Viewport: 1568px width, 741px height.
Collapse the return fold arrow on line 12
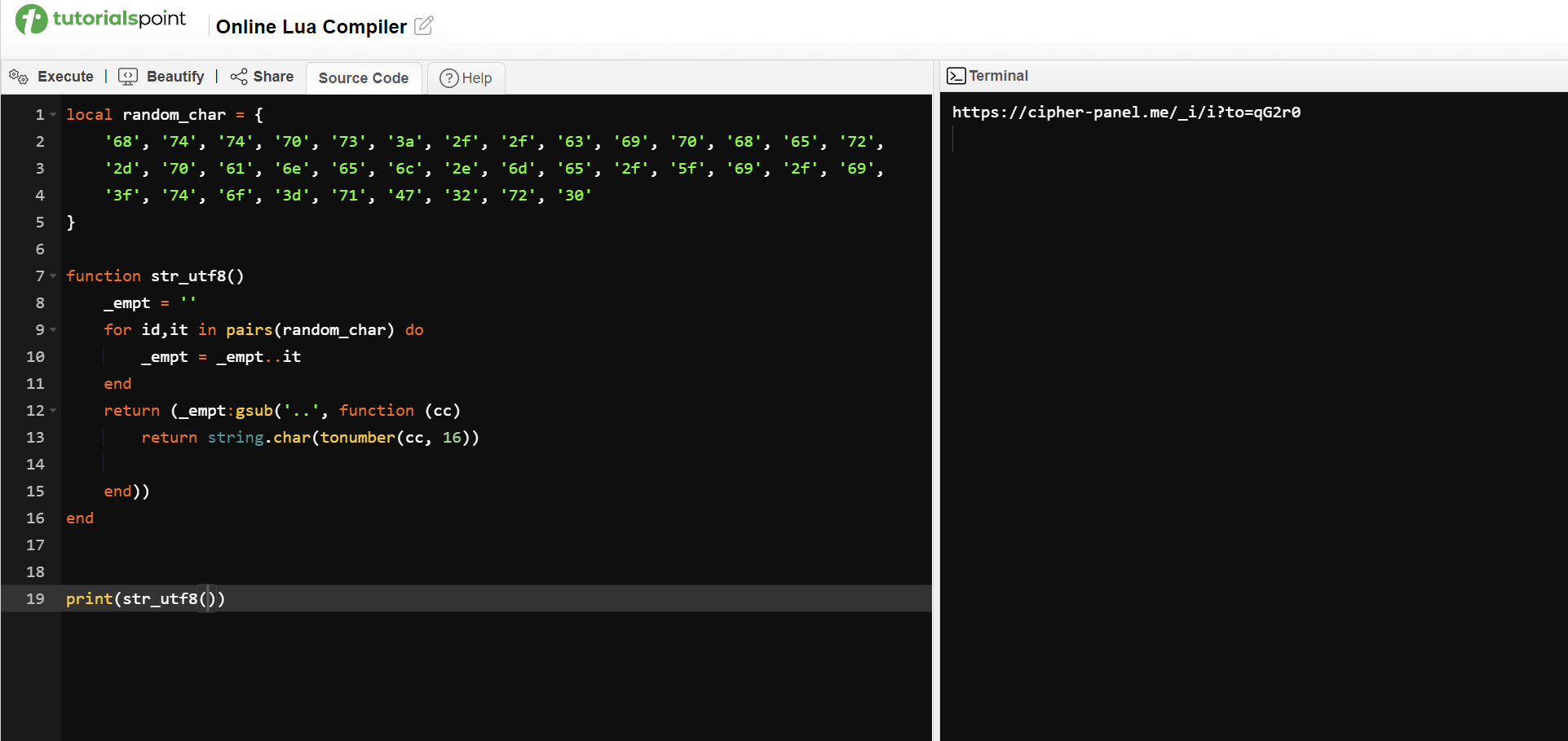coord(53,411)
